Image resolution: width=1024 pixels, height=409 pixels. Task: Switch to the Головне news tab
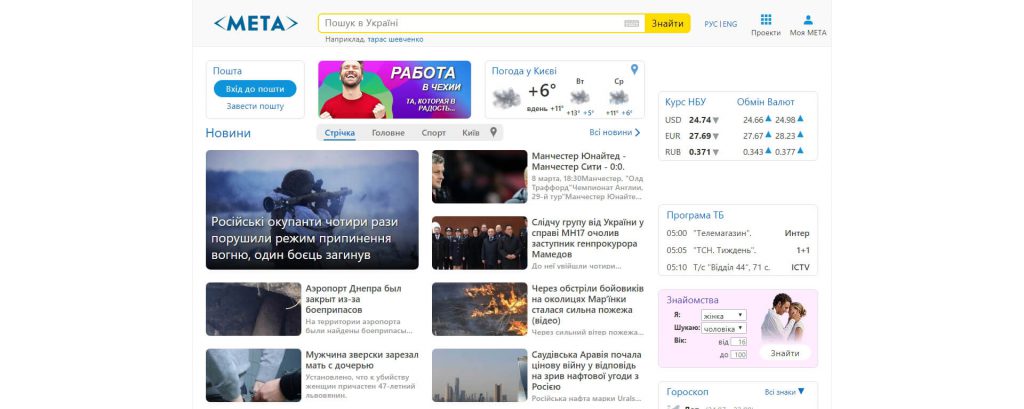(388, 132)
